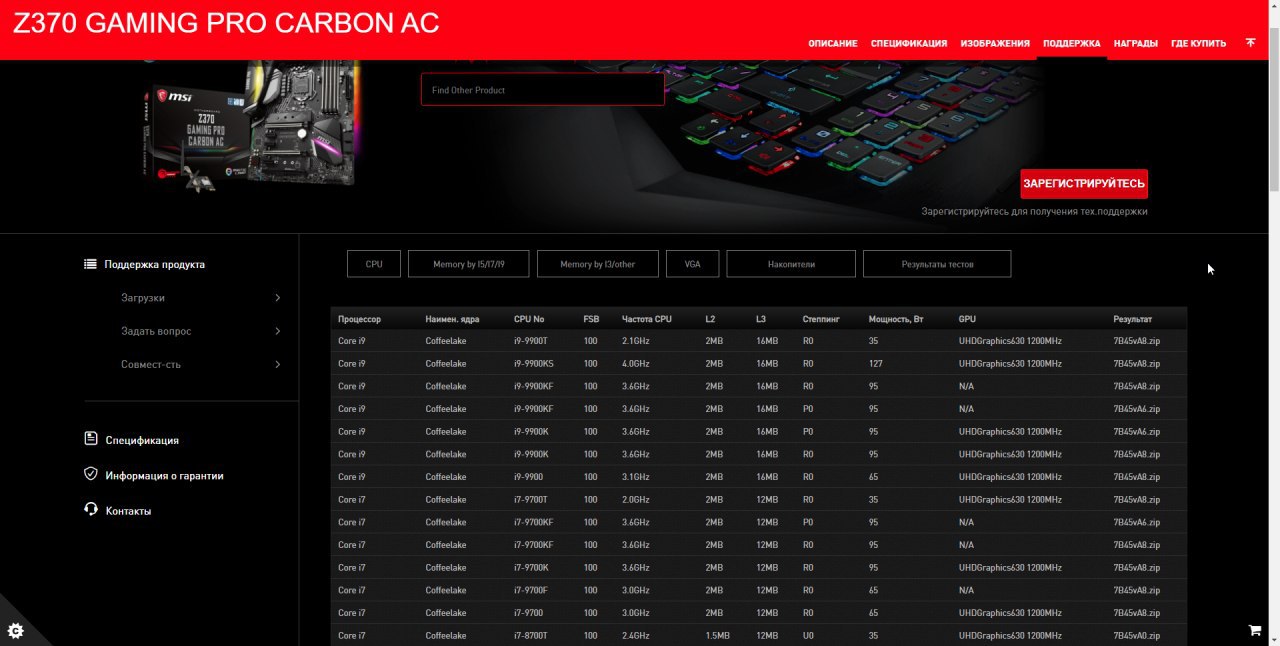This screenshot has width=1280, height=646.
Task: Click the ЗАРЕГИСТРИРУЙТЕСЬ button
Action: [1084, 184]
